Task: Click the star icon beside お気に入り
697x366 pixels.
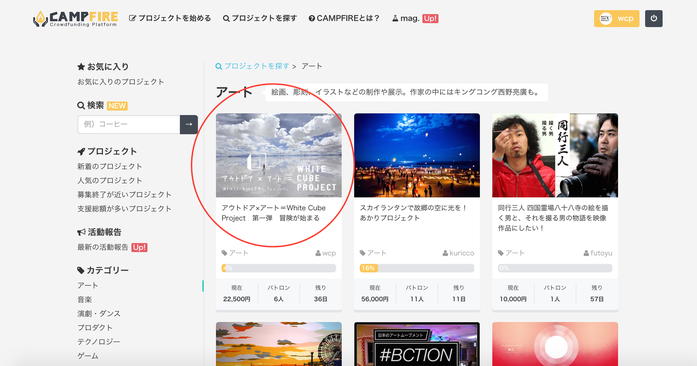Action: (x=81, y=67)
